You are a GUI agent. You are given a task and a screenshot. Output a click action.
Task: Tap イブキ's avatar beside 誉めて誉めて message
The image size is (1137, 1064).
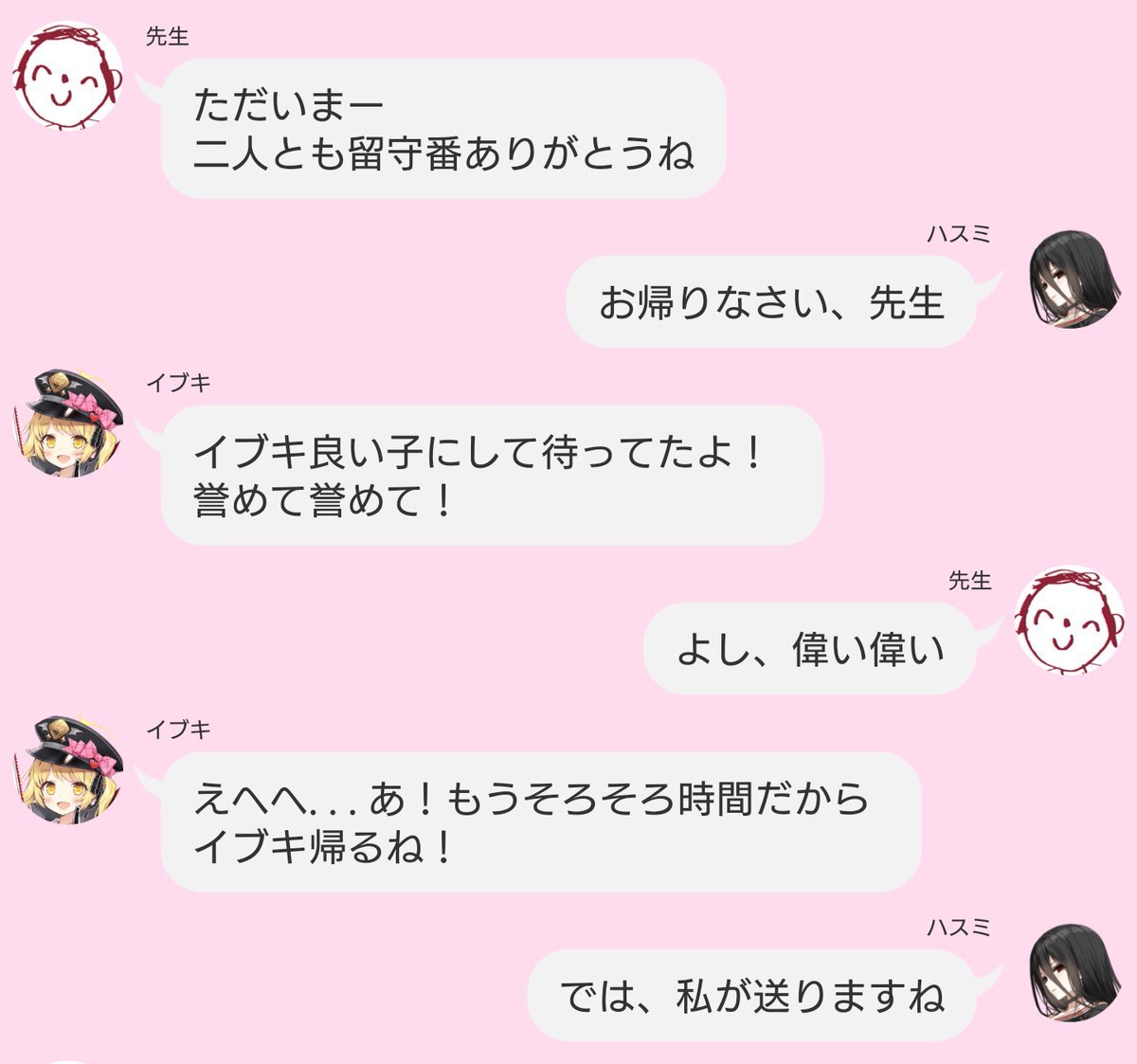[68, 423]
